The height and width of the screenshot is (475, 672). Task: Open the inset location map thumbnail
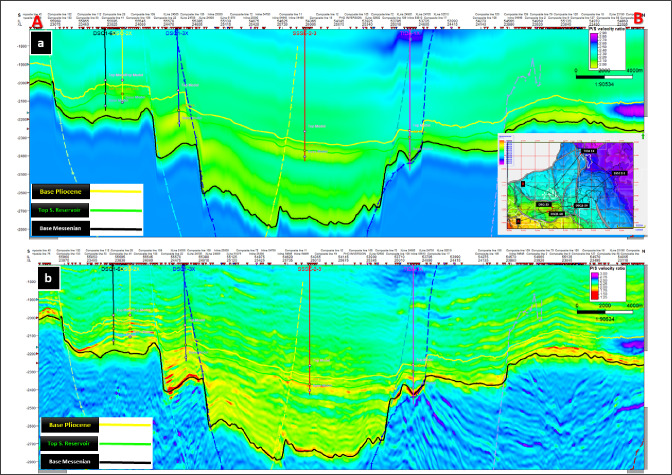point(572,184)
